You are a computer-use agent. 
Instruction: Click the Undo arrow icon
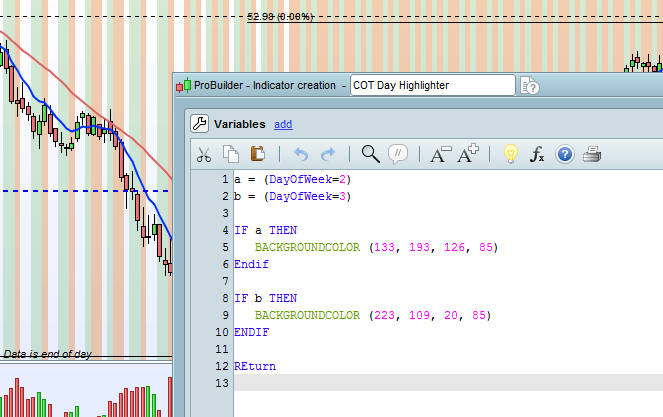[301, 155]
